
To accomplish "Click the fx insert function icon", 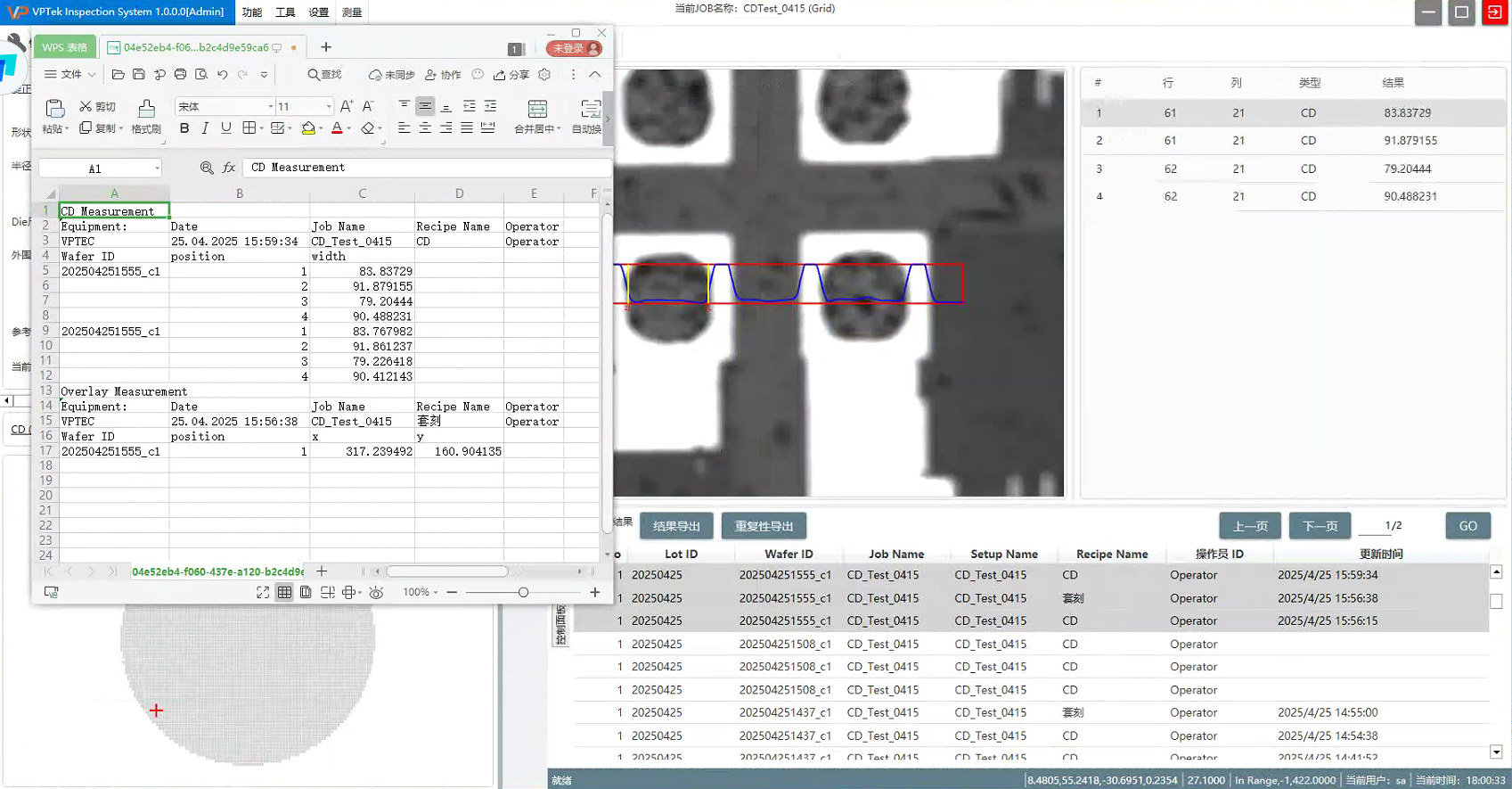I will click(229, 168).
